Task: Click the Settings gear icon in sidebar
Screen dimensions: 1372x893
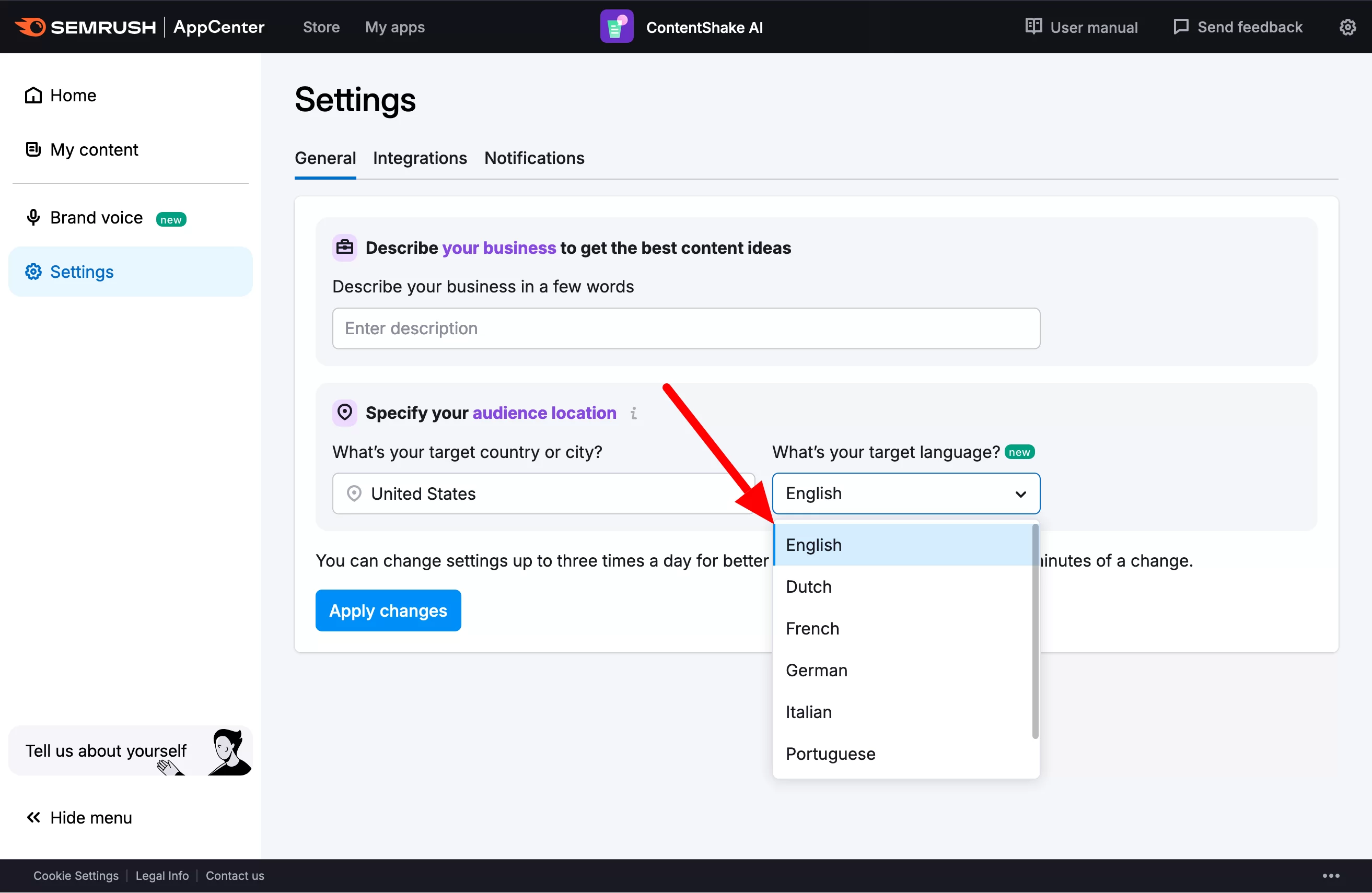Action: click(x=33, y=272)
